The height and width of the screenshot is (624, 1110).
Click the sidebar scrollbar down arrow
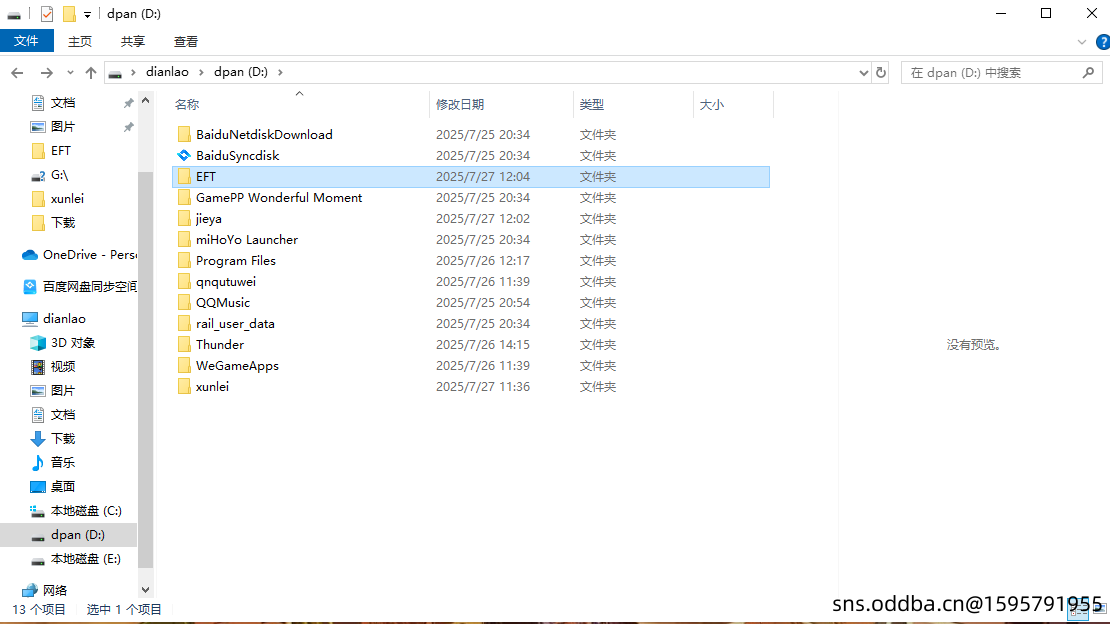point(145,590)
